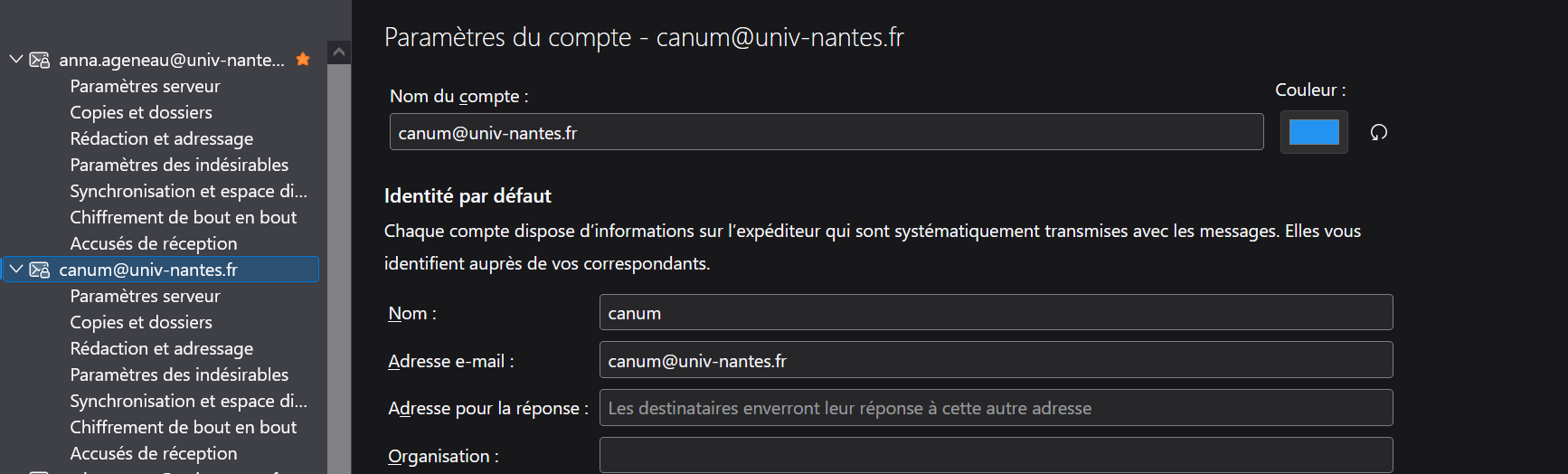Viewport: 1568px width, 474px height.
Task: Click the Adresse e-mail field
Action: coord(995,360)
